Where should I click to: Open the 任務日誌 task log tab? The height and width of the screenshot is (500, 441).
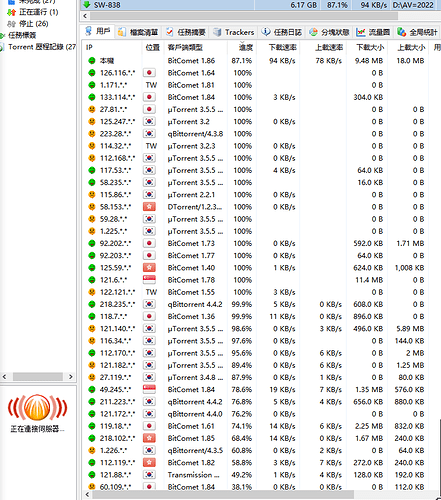point(282,32)
